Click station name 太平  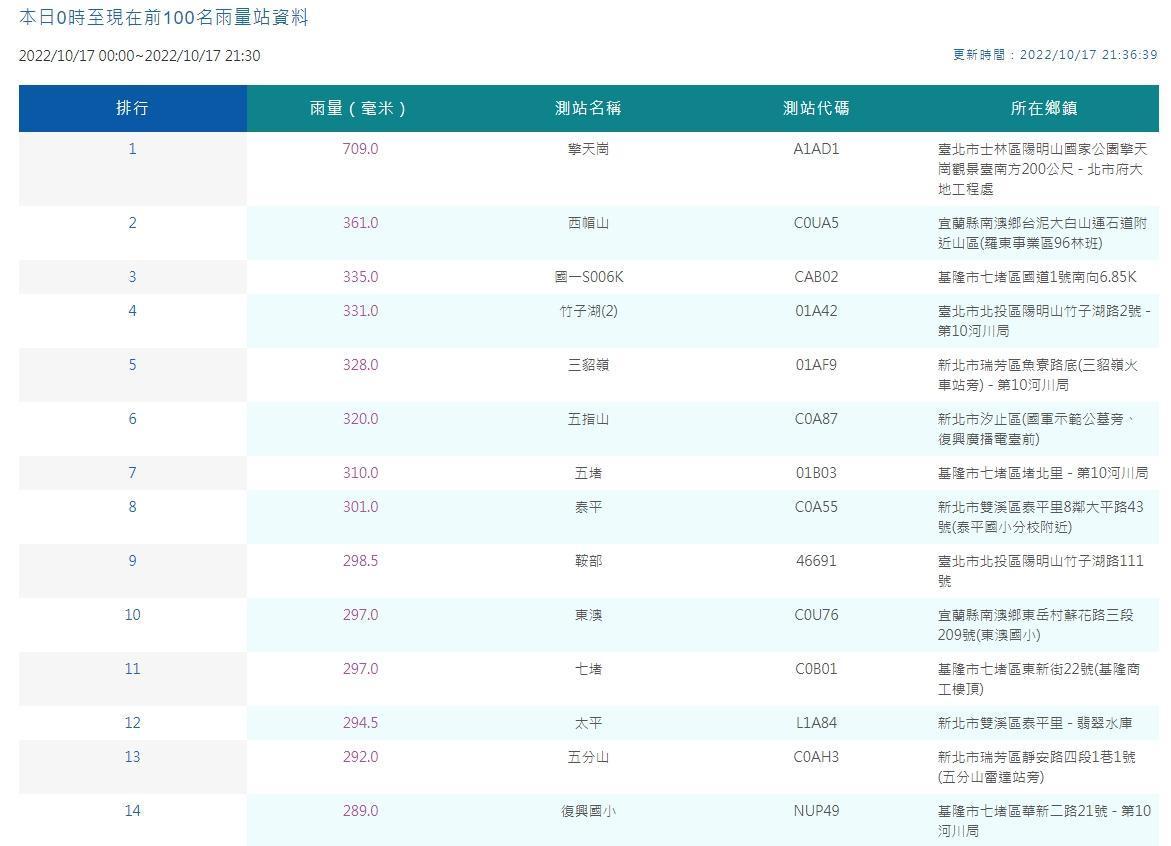coord(588,723)
